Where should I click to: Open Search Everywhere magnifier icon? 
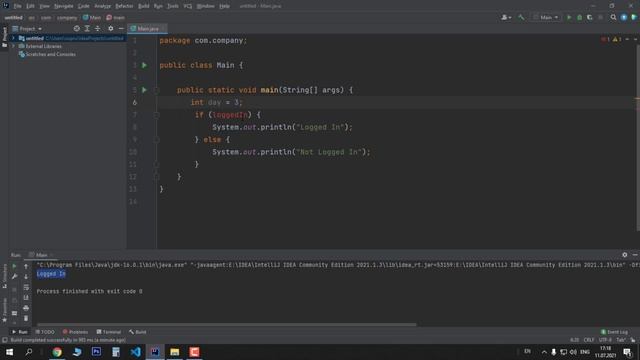613,18
